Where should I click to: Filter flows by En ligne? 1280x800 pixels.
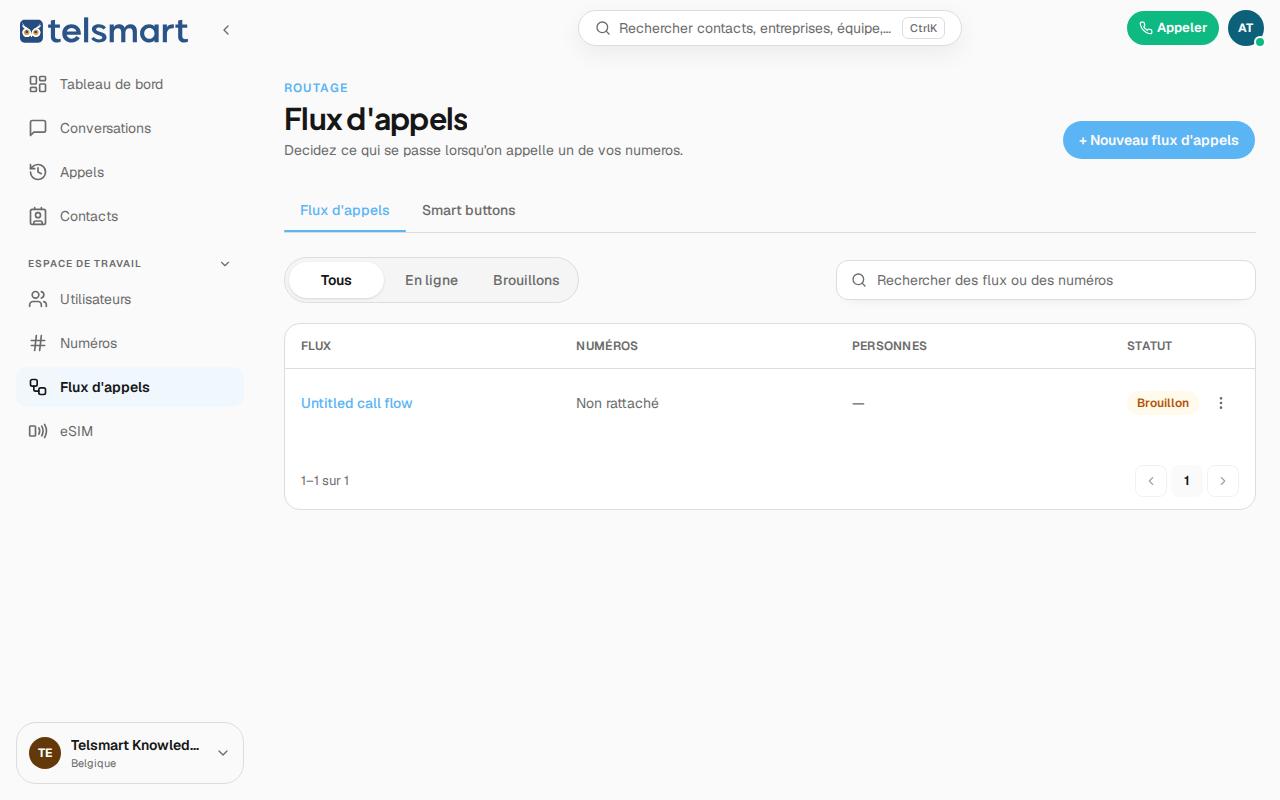(431, 280)
